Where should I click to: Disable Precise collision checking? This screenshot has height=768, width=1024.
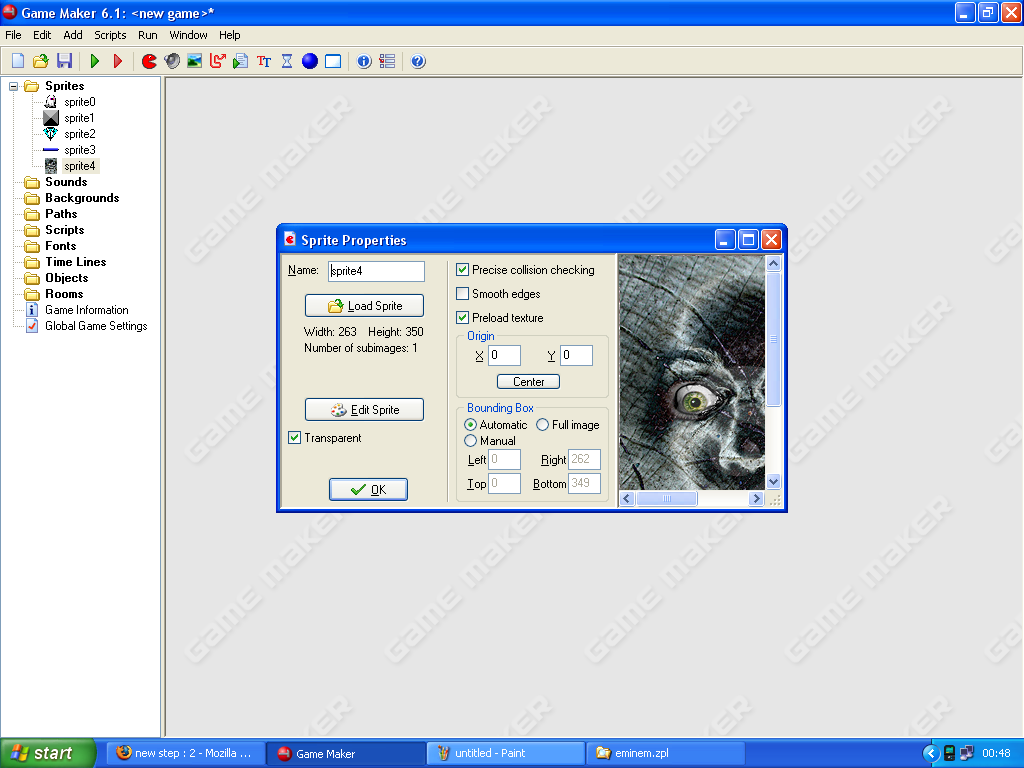463,270
